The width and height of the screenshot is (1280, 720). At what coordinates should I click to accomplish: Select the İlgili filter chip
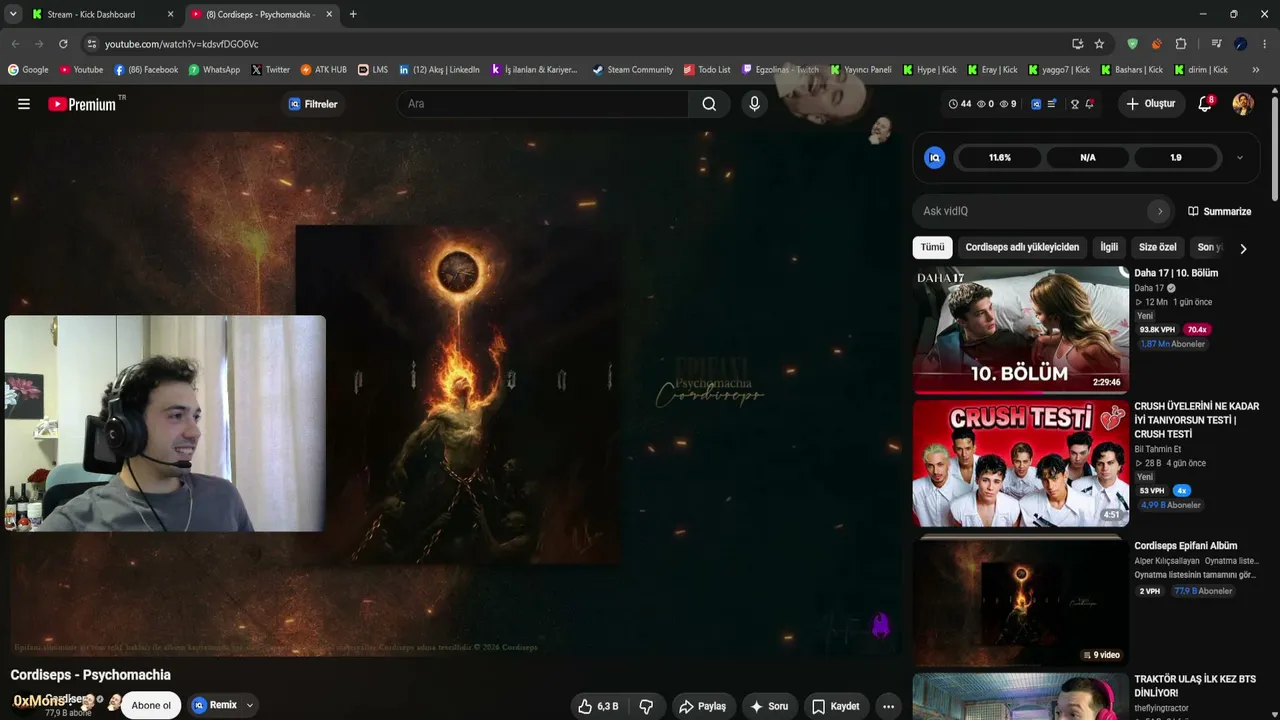tap(1109, 247)
